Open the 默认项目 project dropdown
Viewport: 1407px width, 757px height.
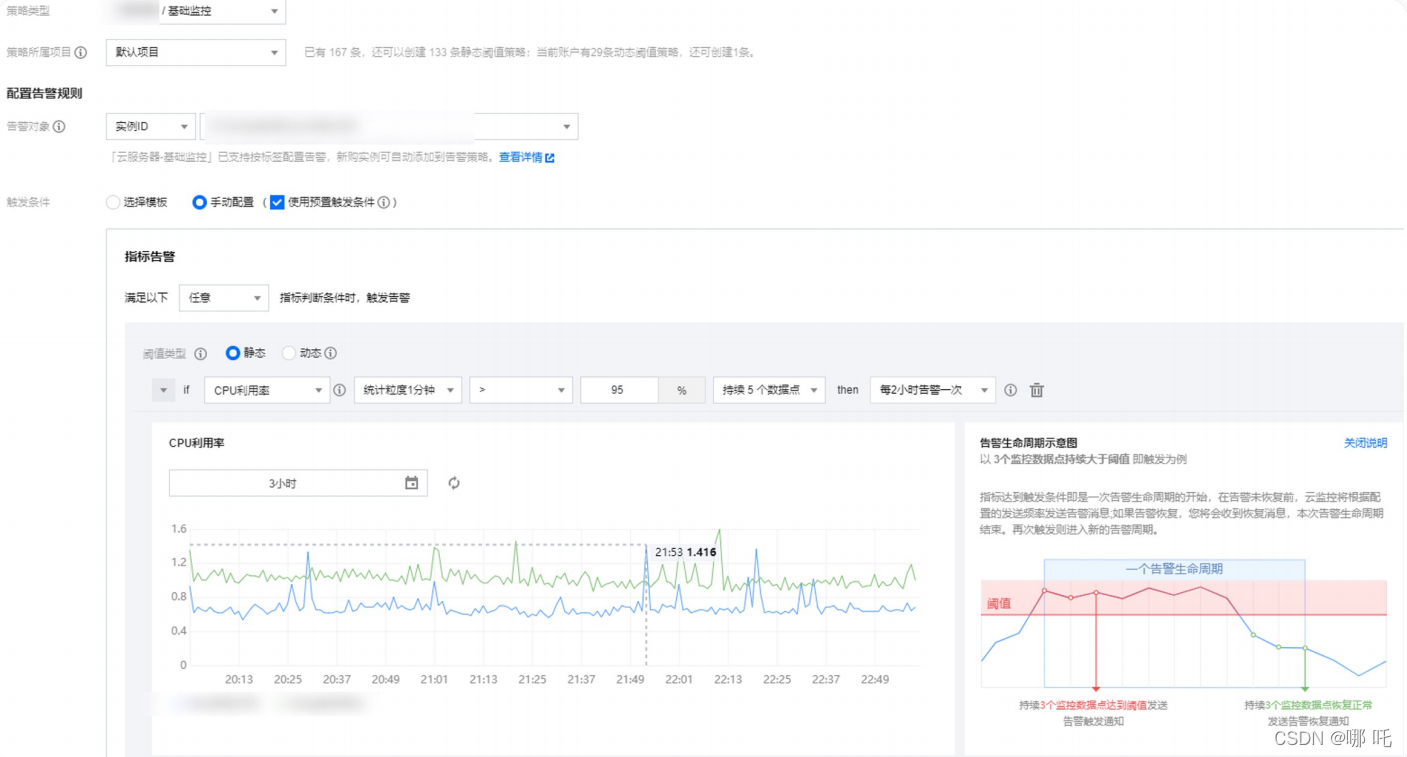(x=196, y=52)
